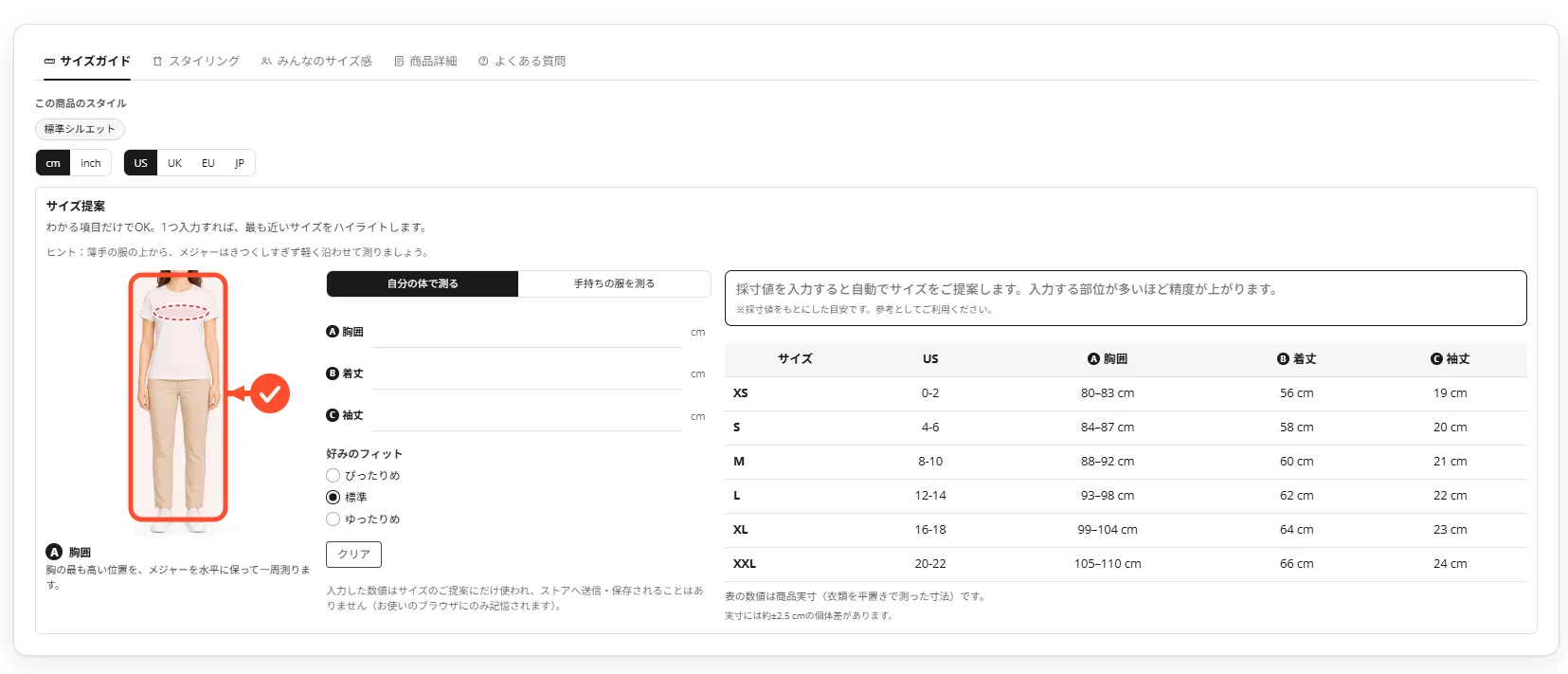Image resolution: width=1568 pixels, height=674 pixels.
Task: Click the 105–110 cm chest value
Action: (1108, 564)
